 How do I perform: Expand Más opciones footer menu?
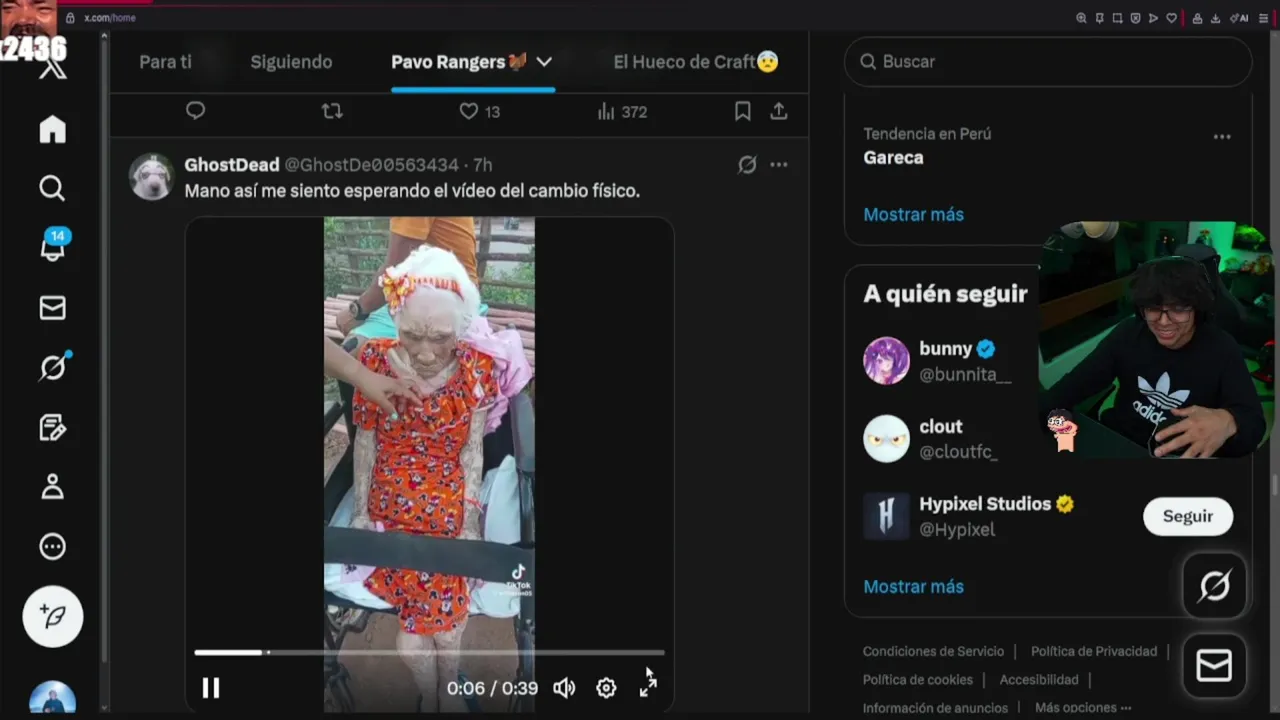(x=1083, y=708)
